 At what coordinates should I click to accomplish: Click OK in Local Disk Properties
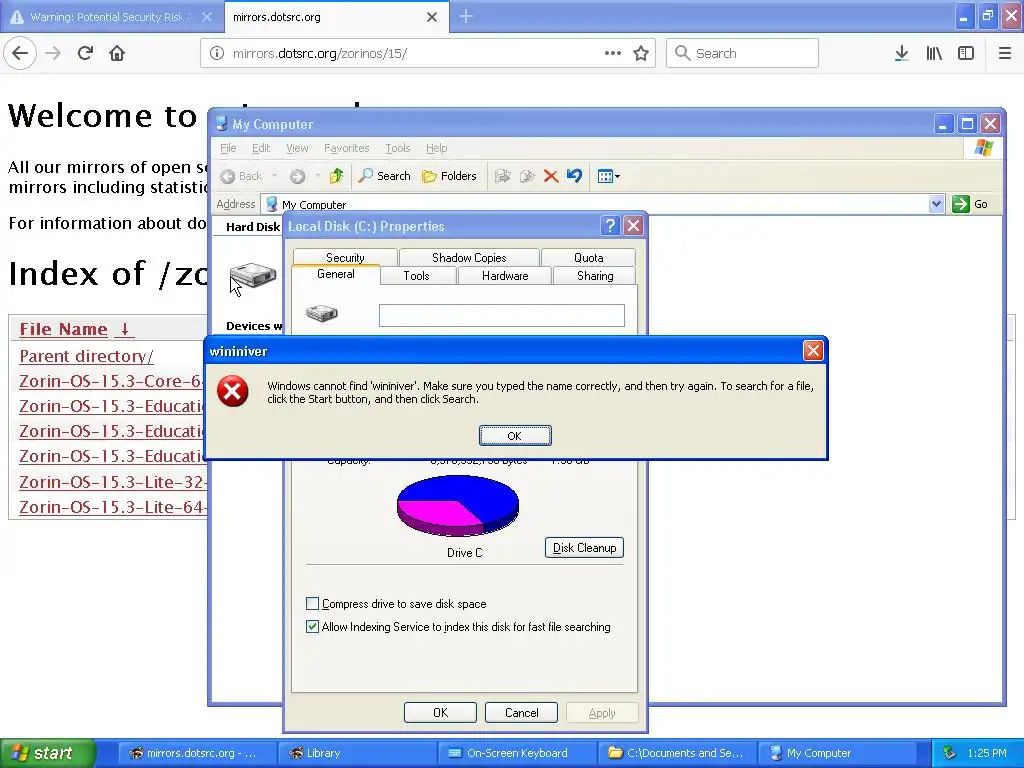(x=440, y=712)
